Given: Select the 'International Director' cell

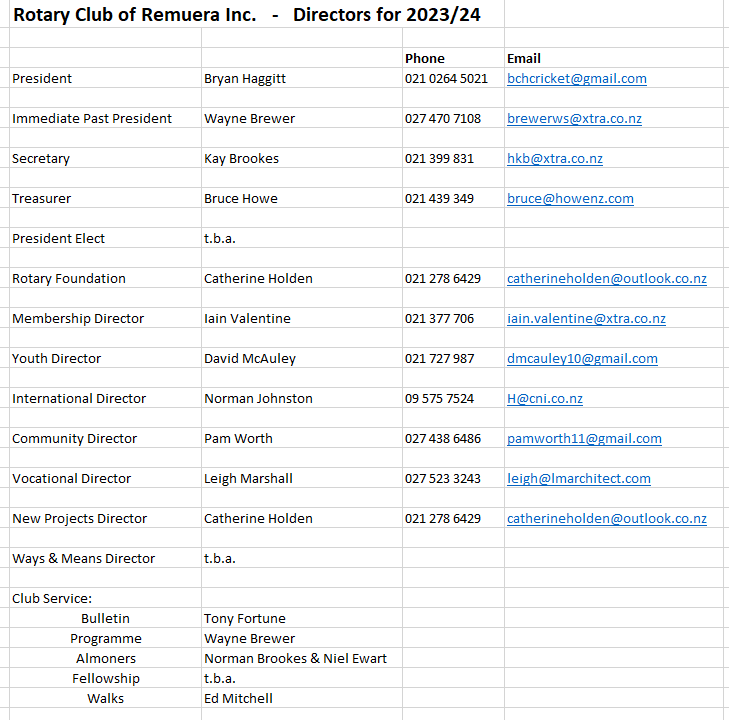Looking at the screenshot, I should pyautogui.click(x=105, y=398).
